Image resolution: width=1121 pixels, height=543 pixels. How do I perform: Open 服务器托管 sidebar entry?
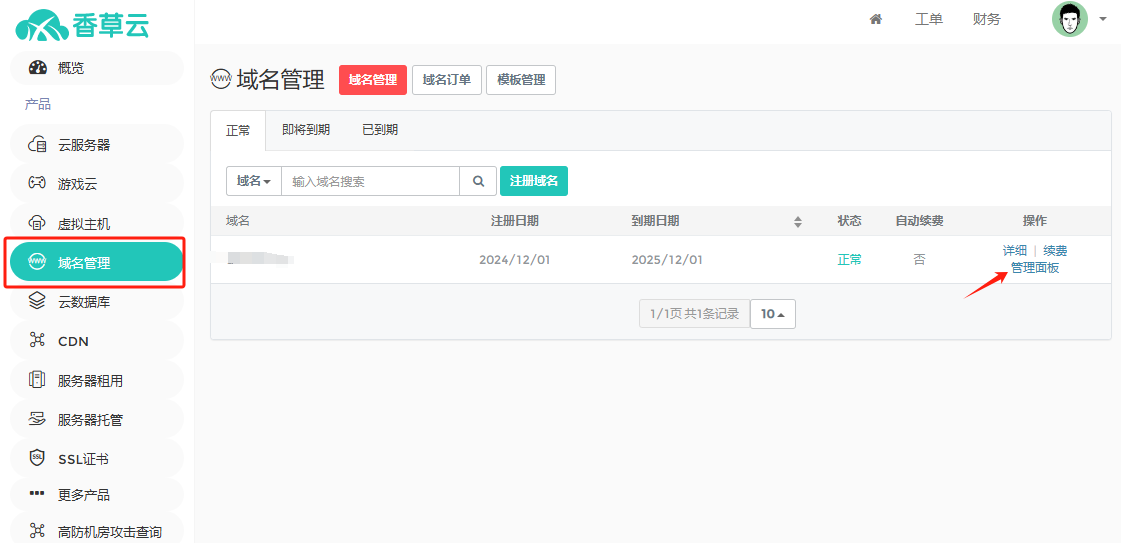[x=97, y=419]
